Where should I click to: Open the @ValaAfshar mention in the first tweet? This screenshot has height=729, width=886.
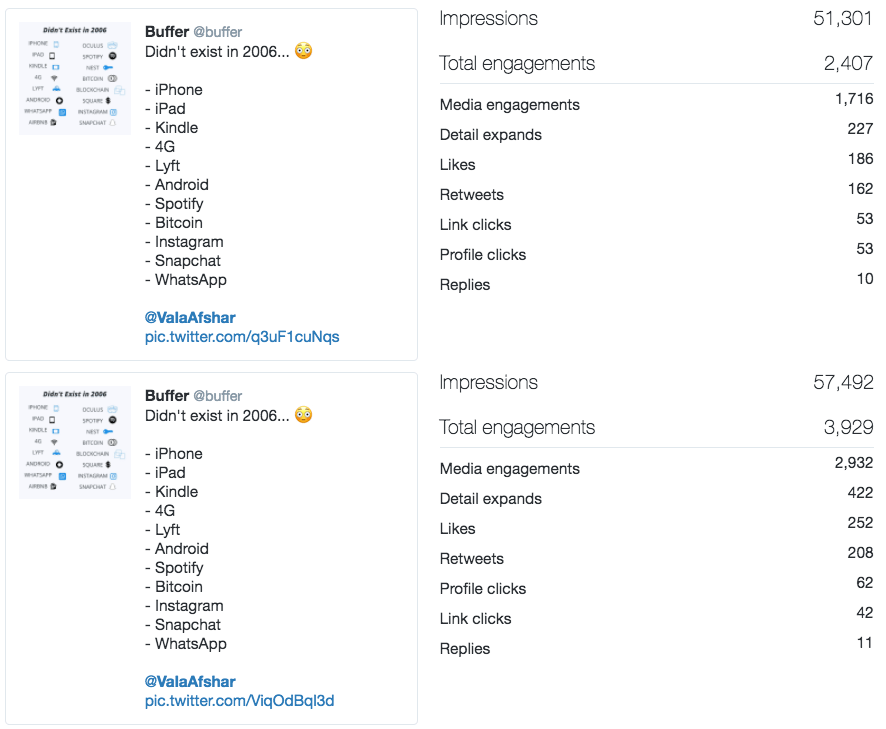tap(189, 317)
